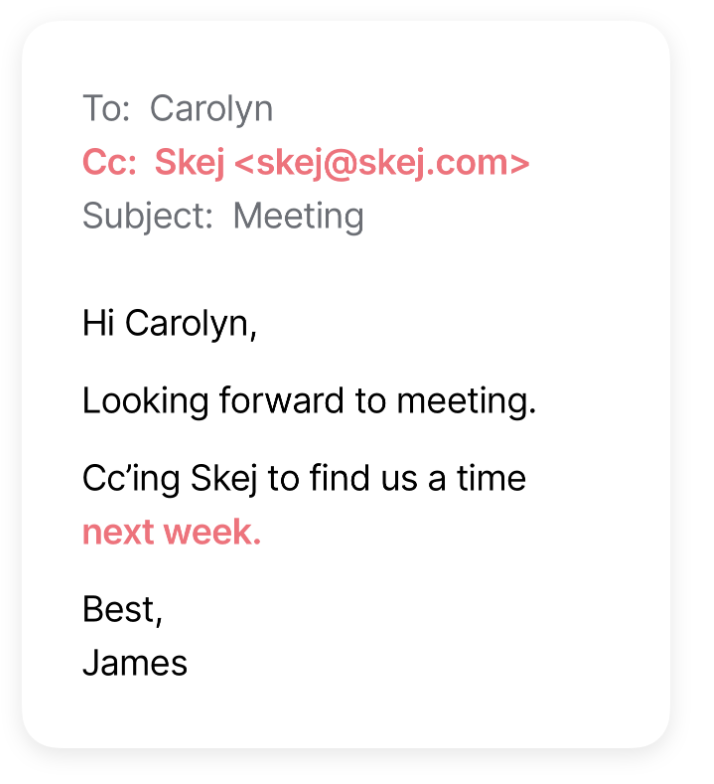Screen dimensions: 714x784
Task: Click the Looking forward to meeting sentence
Action: pyautogui.click(x=310, y=402)
